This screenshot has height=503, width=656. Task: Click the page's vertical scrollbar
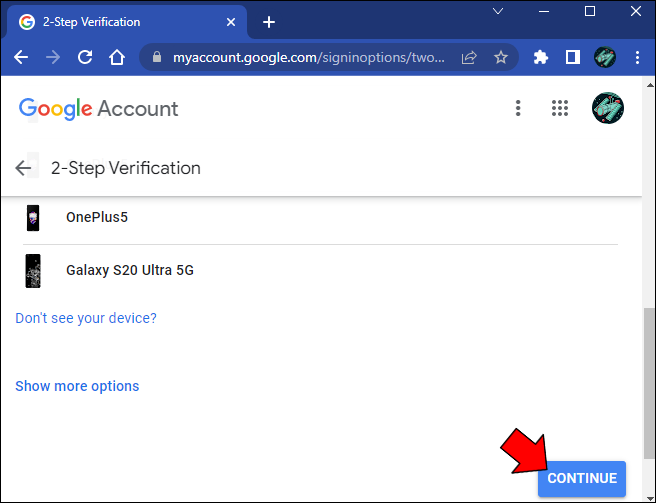648,380
